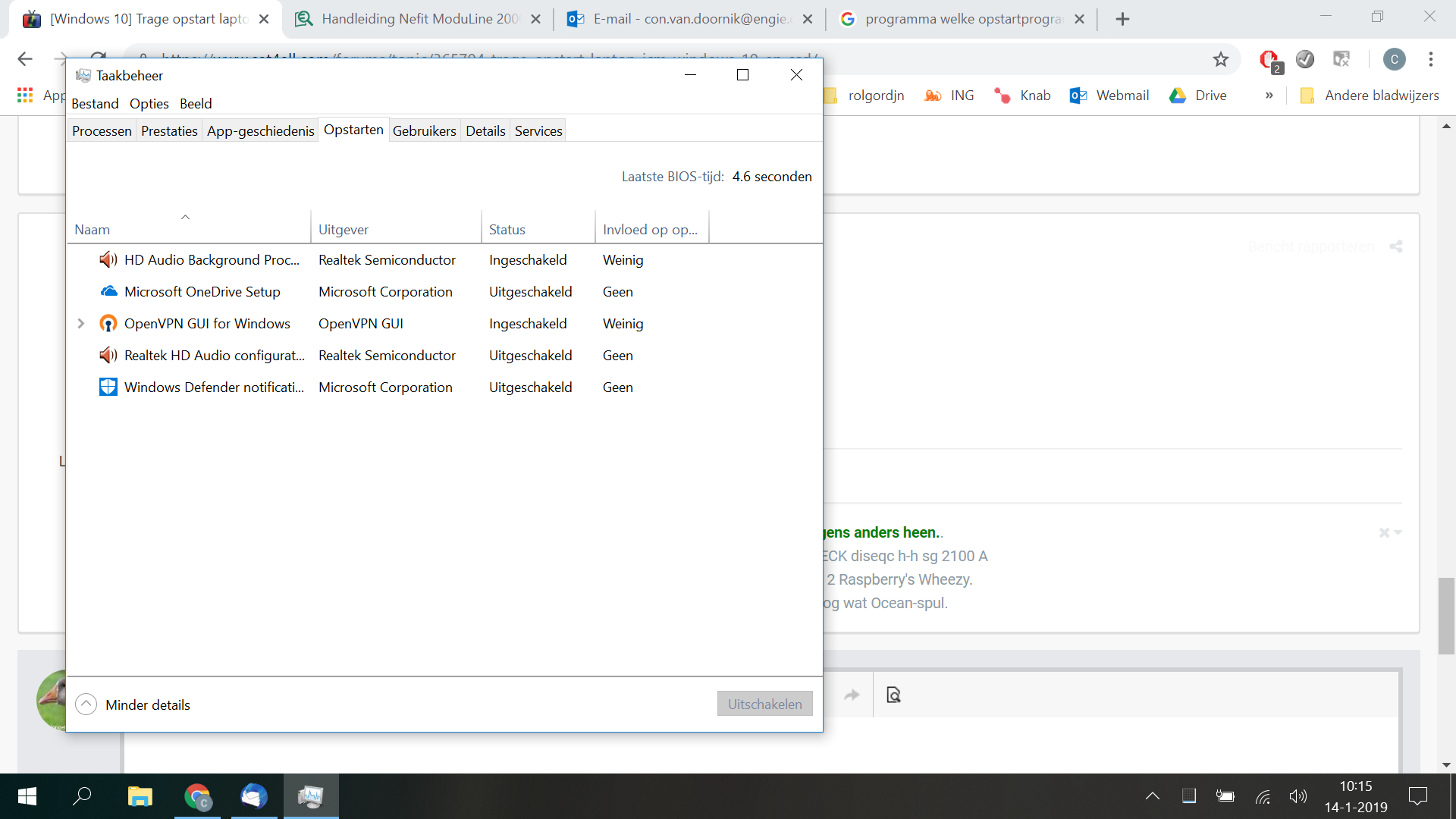Collapse Task Manager with Minder details
Image resolution: width=1456 pixels, height=819 pixels.
coord(133,704)
